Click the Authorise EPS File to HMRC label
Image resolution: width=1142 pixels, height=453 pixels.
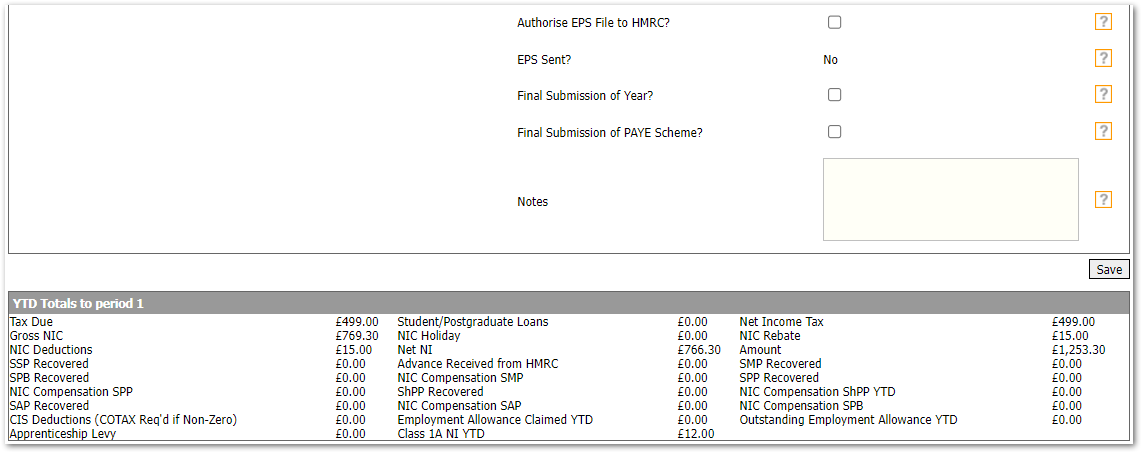(x=593, y=22)
